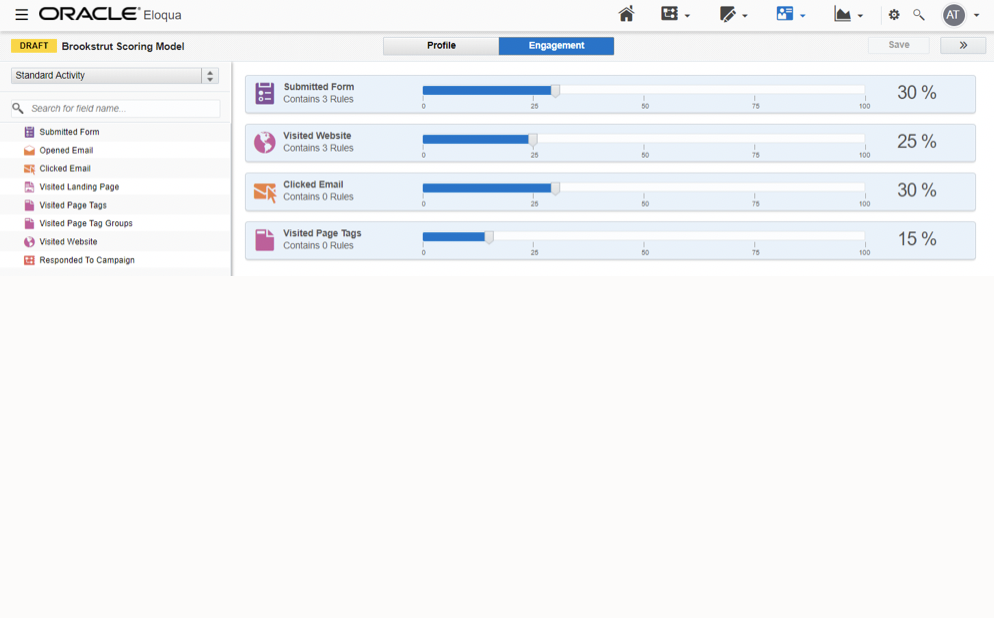Switch to the Profile tab
Image resolution: width=994 pixels, height=618 pixels.
[x=441, y=46]
